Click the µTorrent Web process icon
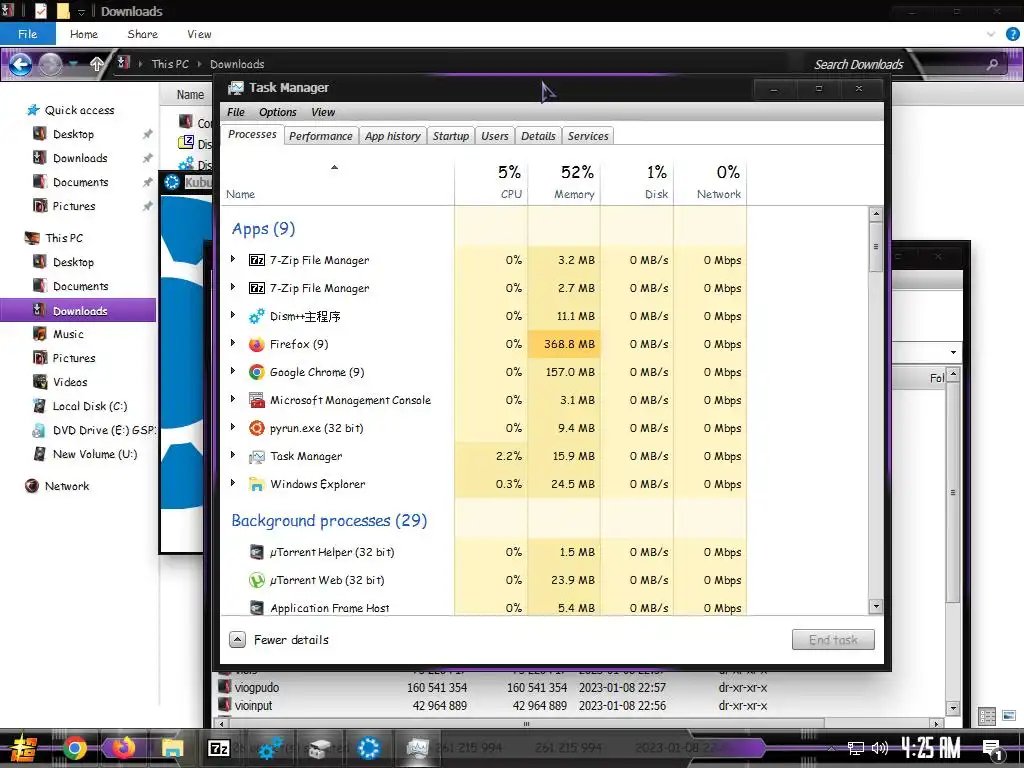Screen dimensions: 1024x768 [x=257, y=580]
